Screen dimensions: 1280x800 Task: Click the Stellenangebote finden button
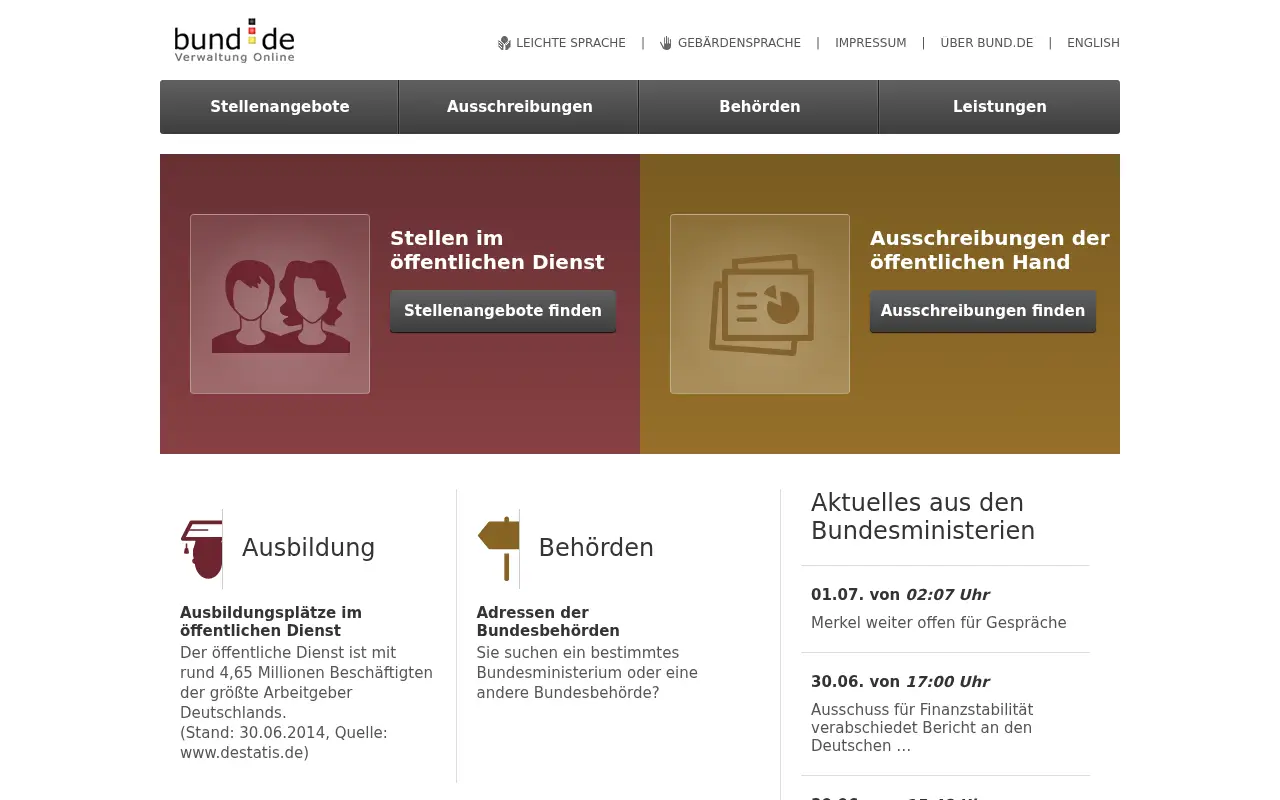pos(503,311)
